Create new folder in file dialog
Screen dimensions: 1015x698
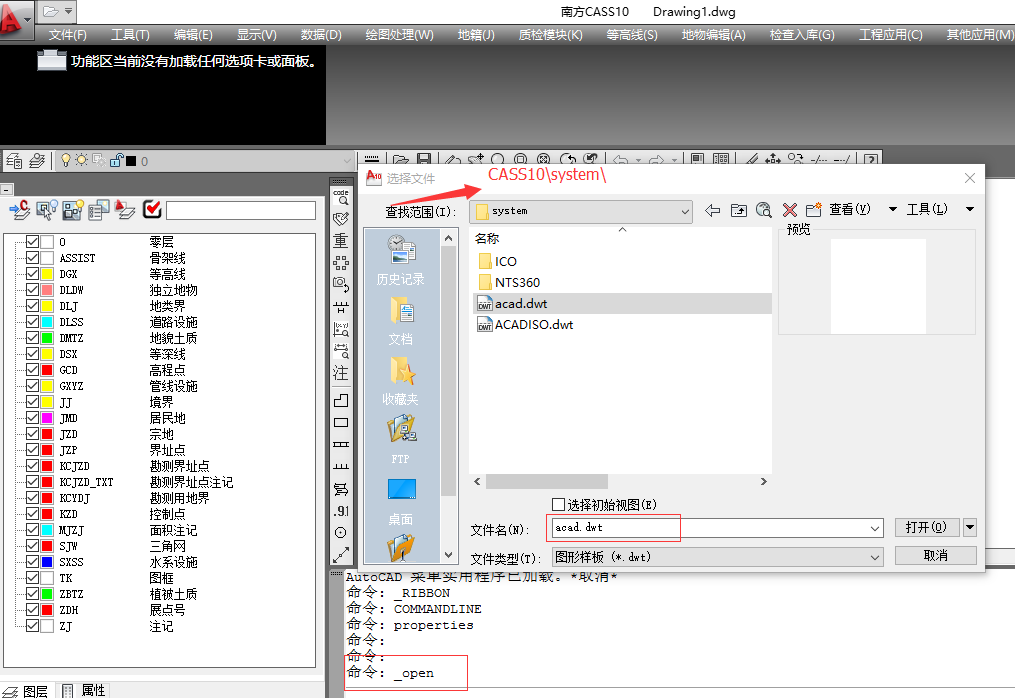(x=814, y=210)
